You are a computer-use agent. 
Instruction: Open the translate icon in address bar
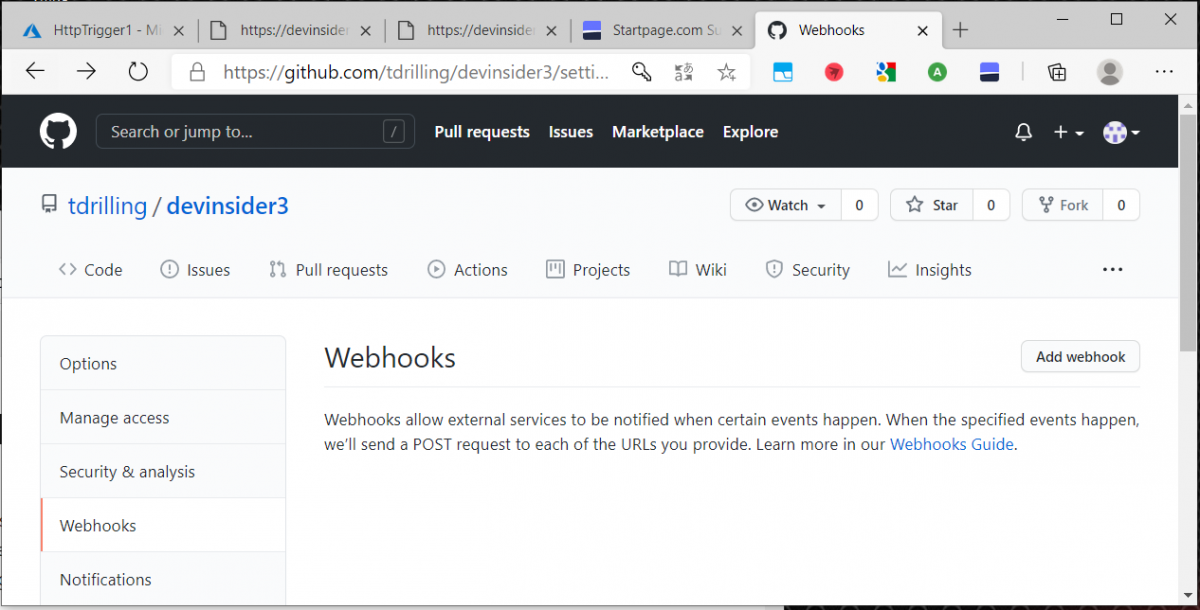click(684, 72)
